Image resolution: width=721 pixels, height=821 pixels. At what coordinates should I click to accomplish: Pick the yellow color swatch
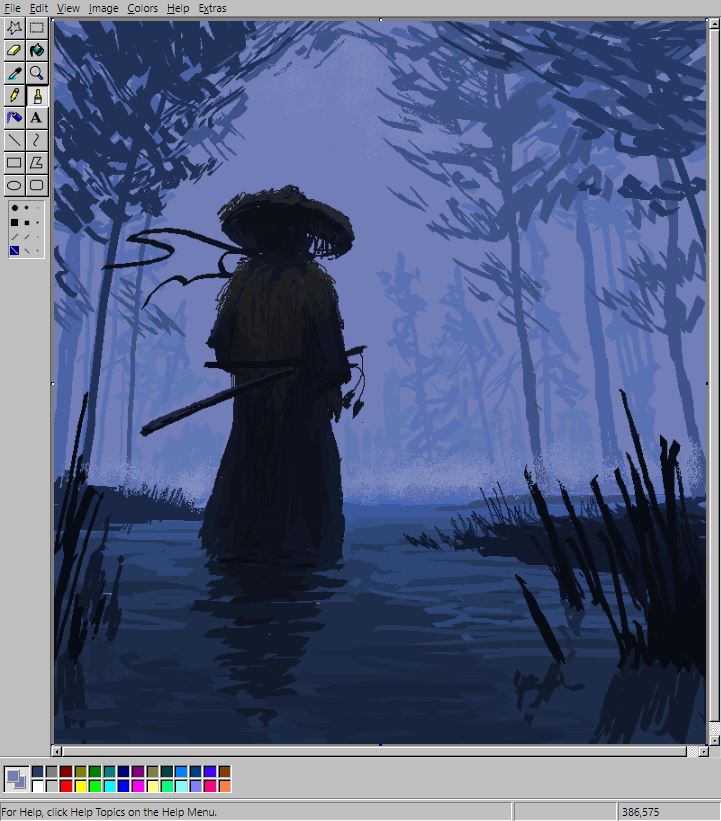pos(80,786)
